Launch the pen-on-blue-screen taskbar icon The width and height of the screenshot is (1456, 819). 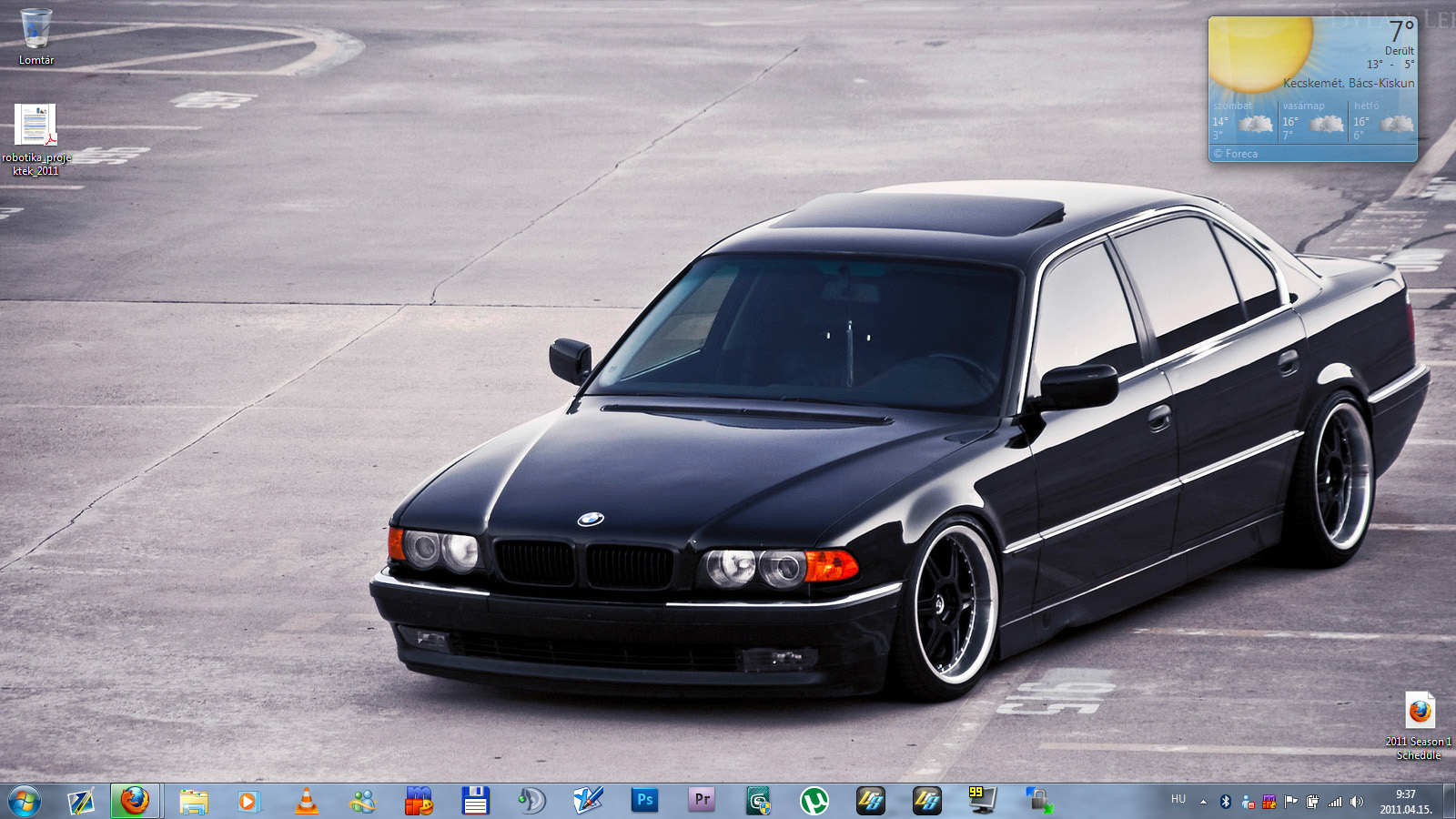click(x=80, y=802)
